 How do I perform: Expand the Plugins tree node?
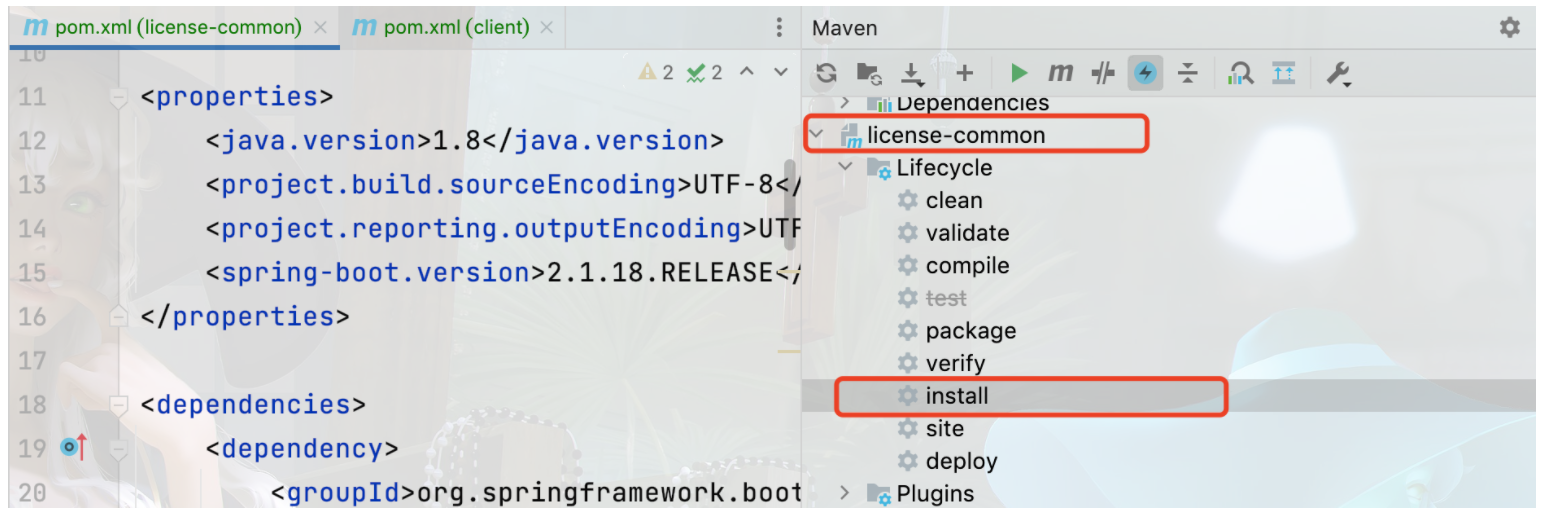[x=846, y=493]
